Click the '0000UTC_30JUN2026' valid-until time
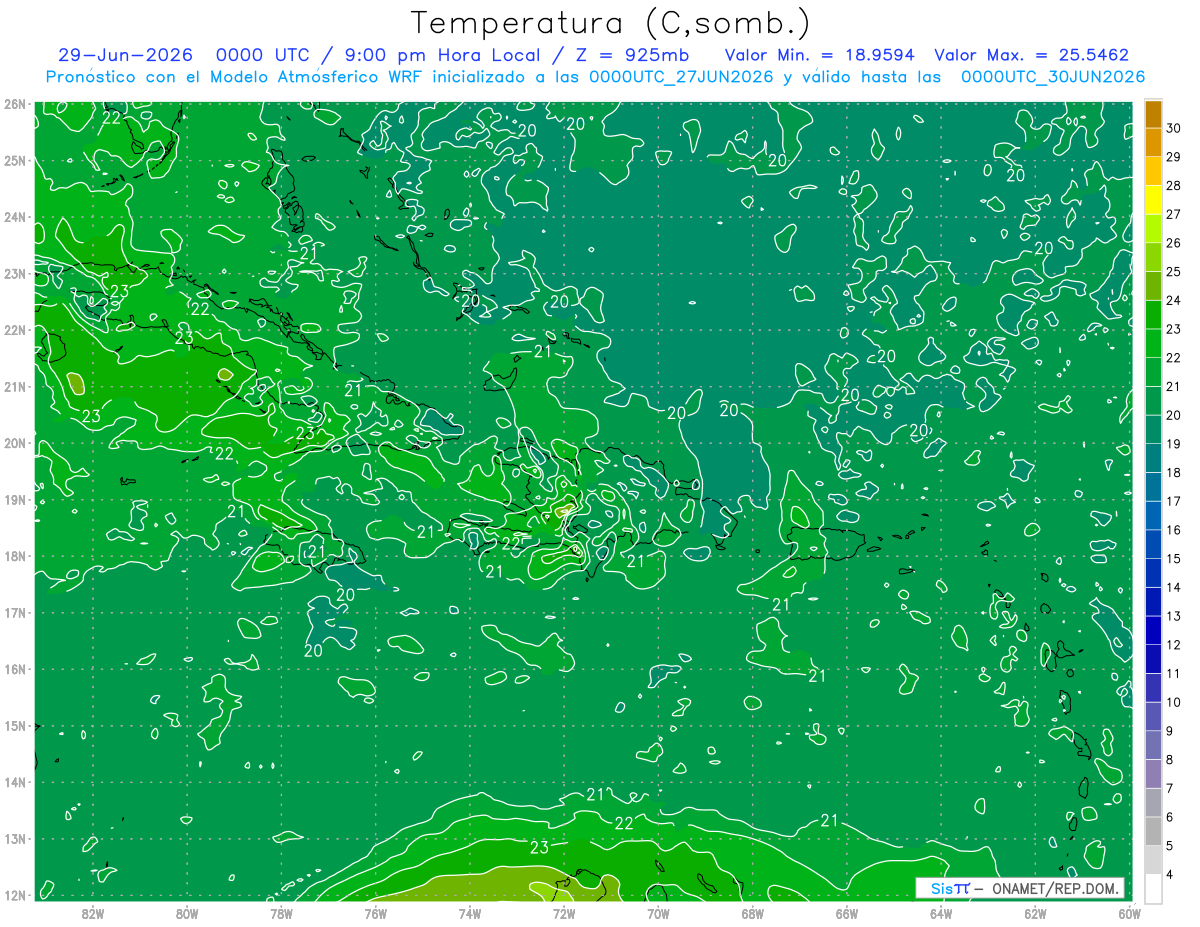The width and height of the screenshot is (1200, 927). [1053, 77]
